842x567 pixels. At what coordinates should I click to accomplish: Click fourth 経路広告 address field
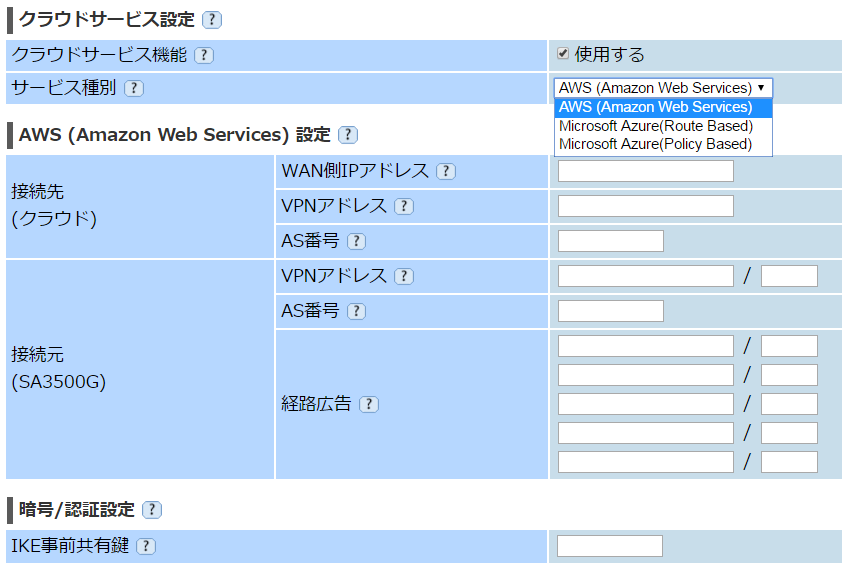(645, 433)
